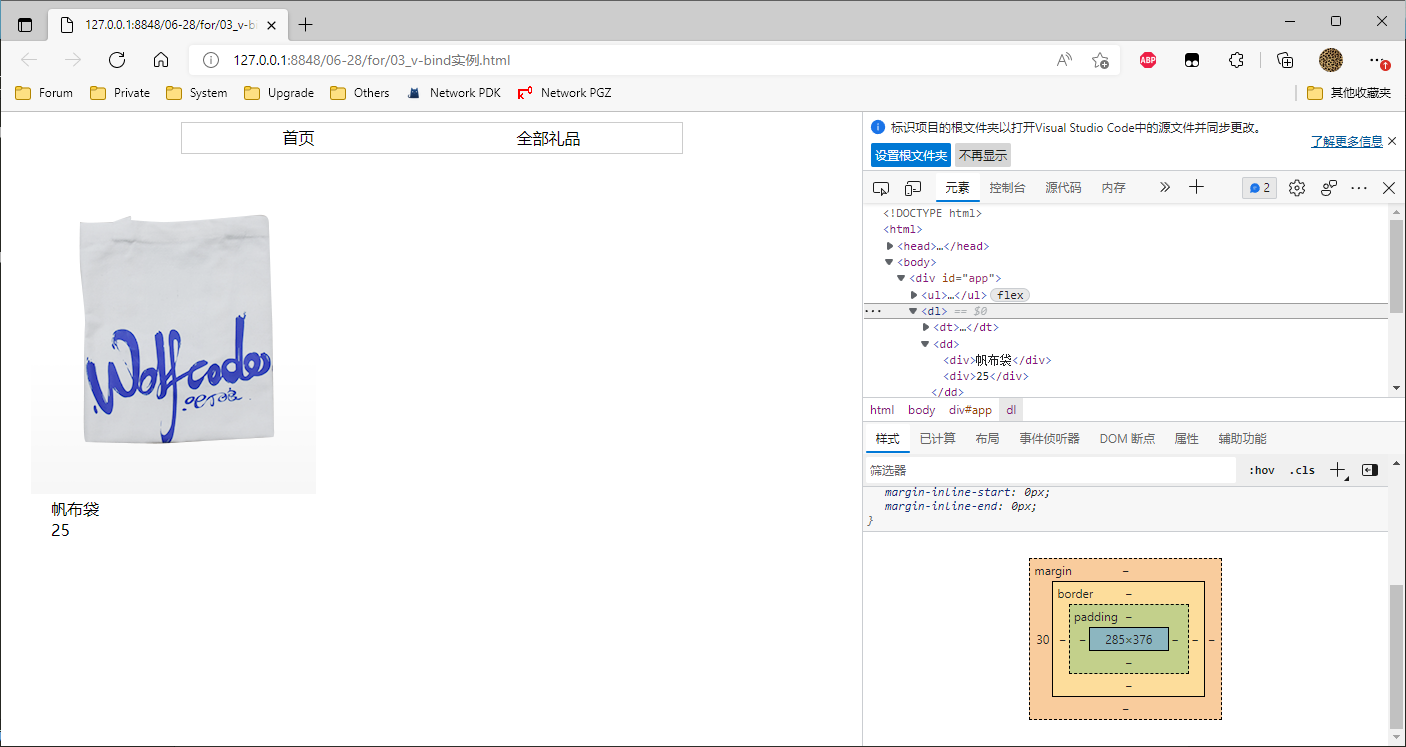Open the 其他收藏夹 bookmarks folder
The image size is (1406, 747).
click(1349, 93)
